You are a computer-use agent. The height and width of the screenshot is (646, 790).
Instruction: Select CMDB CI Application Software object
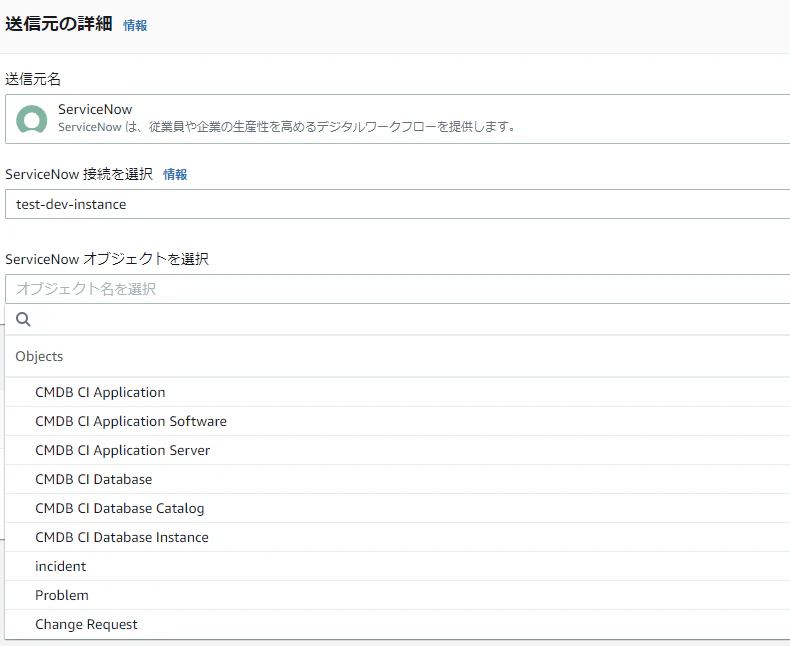point(398,421)
